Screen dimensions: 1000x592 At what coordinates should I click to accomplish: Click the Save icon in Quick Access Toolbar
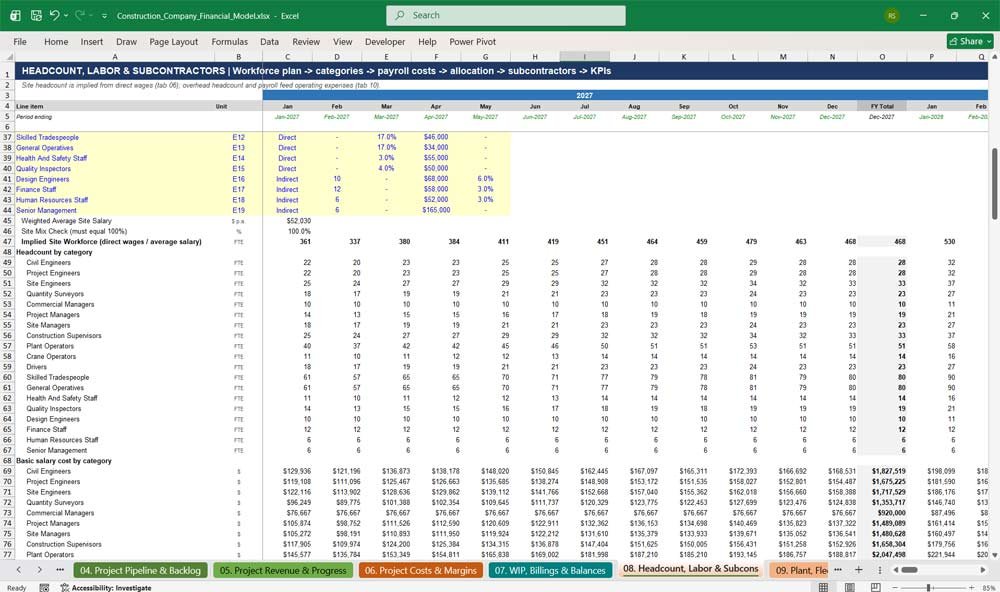(36, 15)
